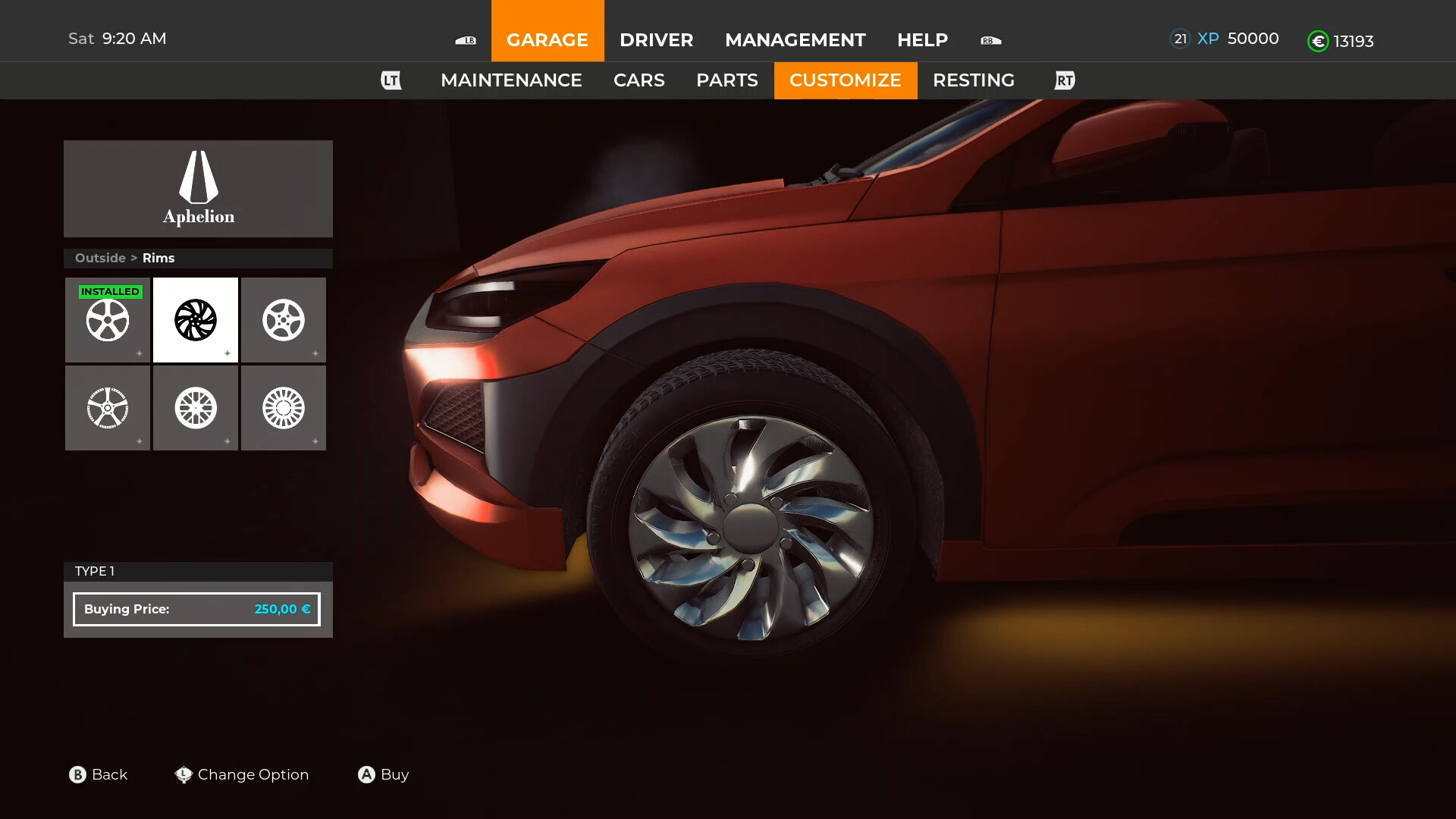The image size is (1456, 819).
Task: Choose the chain-style rim thumbnail
Action: (107, 408)
